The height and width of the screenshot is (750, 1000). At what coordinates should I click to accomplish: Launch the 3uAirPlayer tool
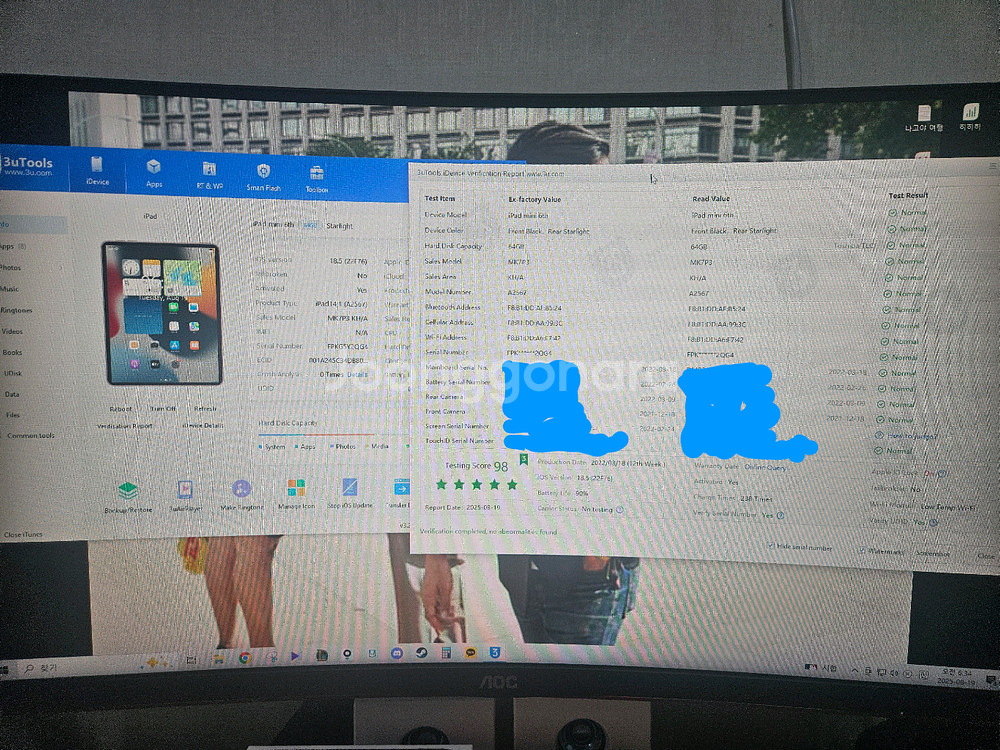(x=186, y=496)
